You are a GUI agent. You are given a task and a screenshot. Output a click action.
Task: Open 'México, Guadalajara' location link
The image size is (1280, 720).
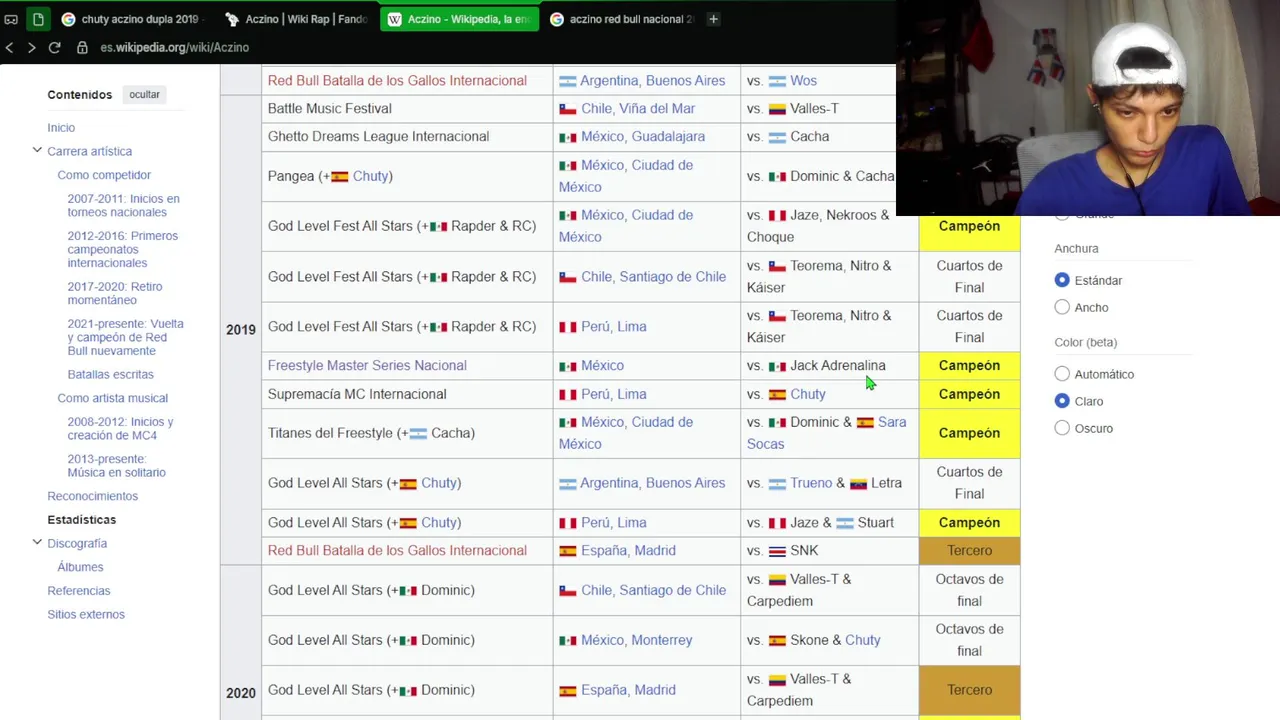pyautogui.click(x=643, y=136)
